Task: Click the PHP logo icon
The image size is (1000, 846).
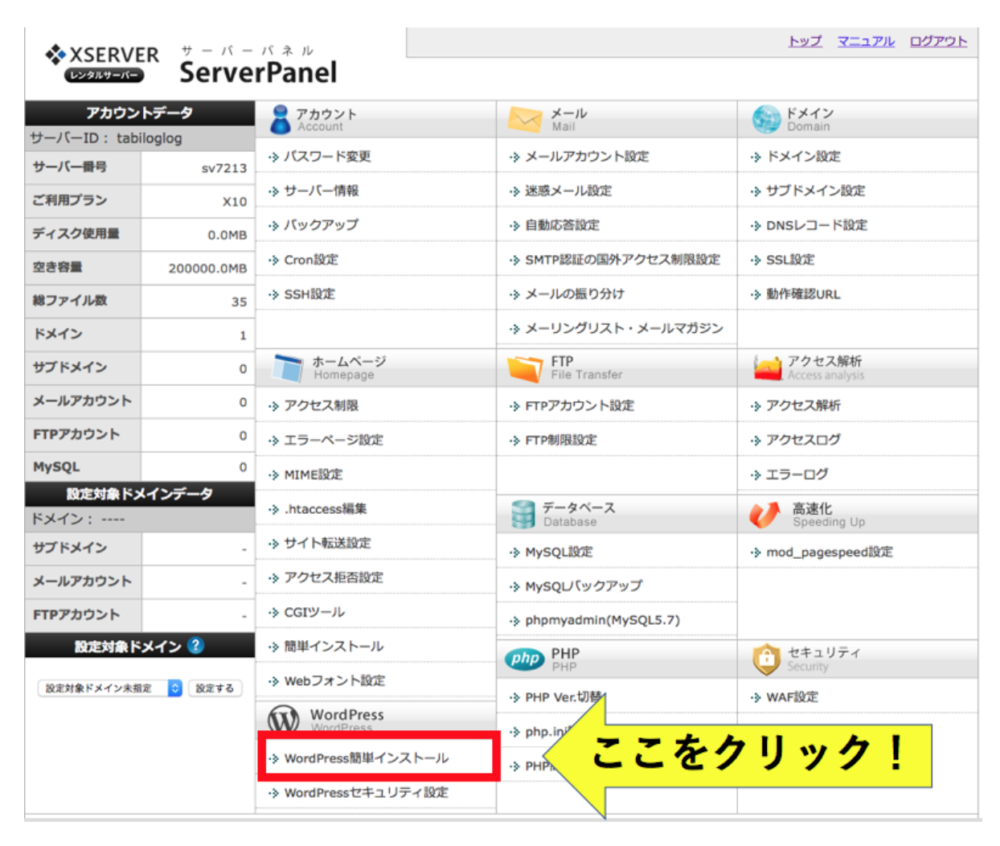Action: [525, 659]
